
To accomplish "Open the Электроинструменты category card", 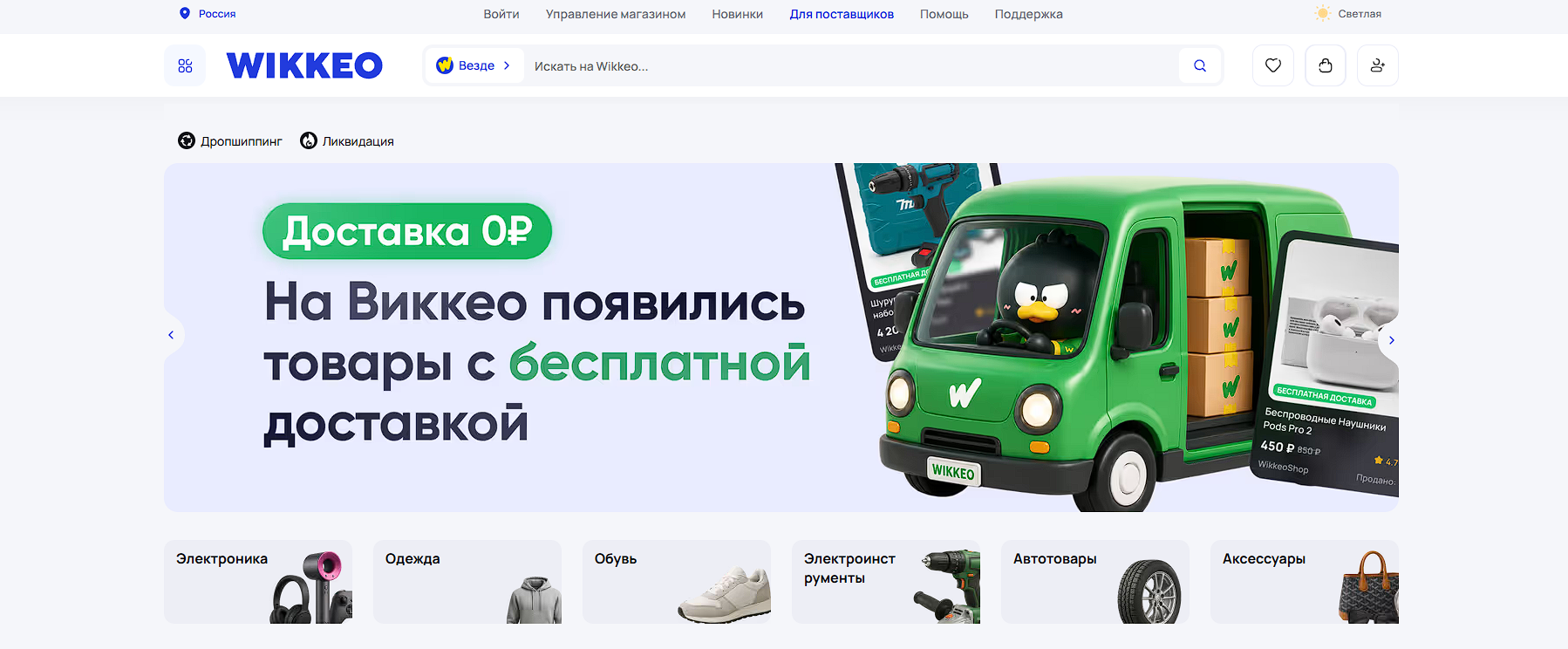I will click(886, 582).
